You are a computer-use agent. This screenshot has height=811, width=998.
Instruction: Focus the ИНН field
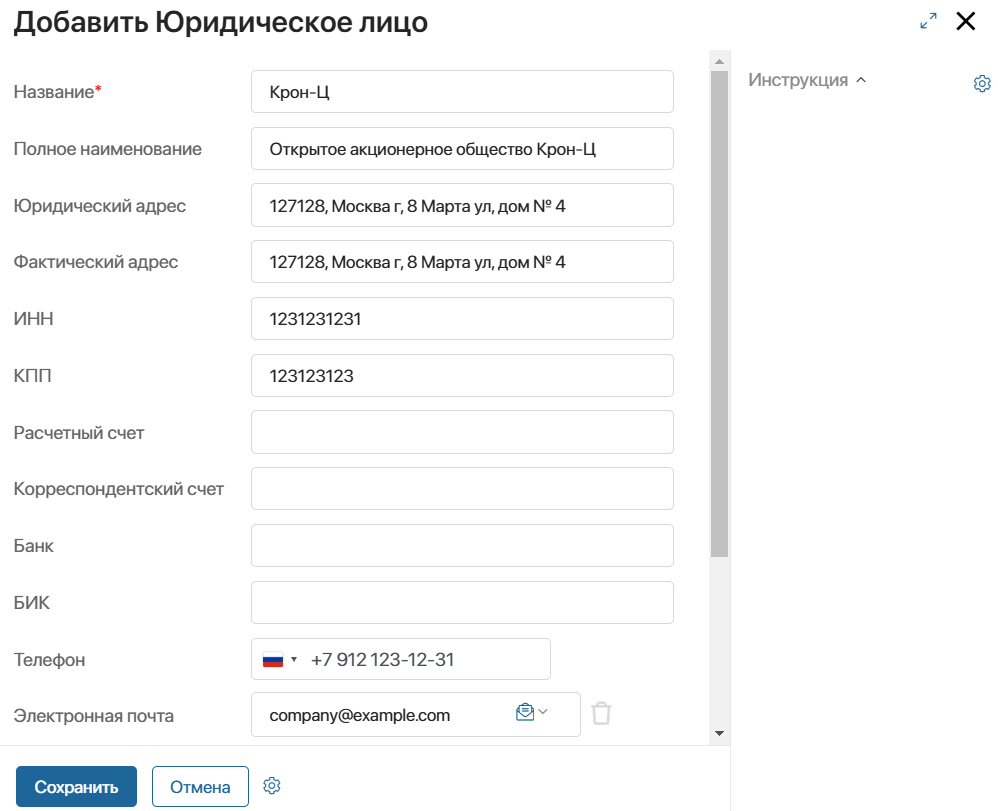click(462, 318)
